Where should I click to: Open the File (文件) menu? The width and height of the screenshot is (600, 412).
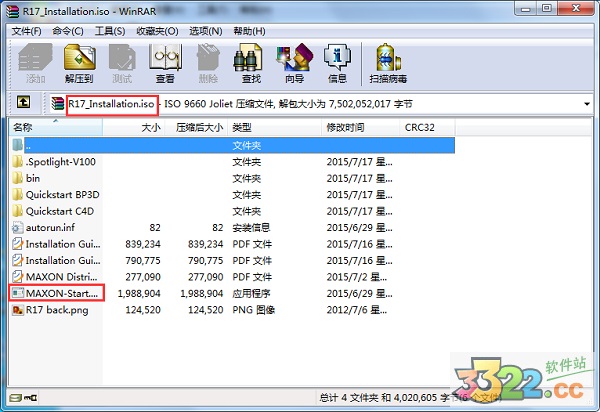[x=26, y=31]
